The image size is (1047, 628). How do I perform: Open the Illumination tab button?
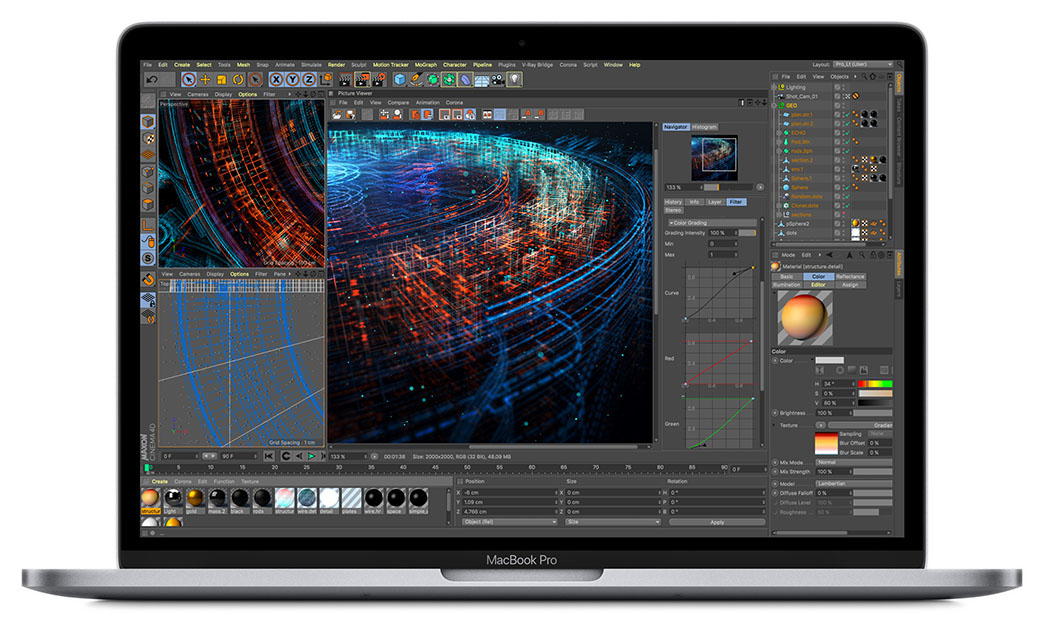coord(787,285)
